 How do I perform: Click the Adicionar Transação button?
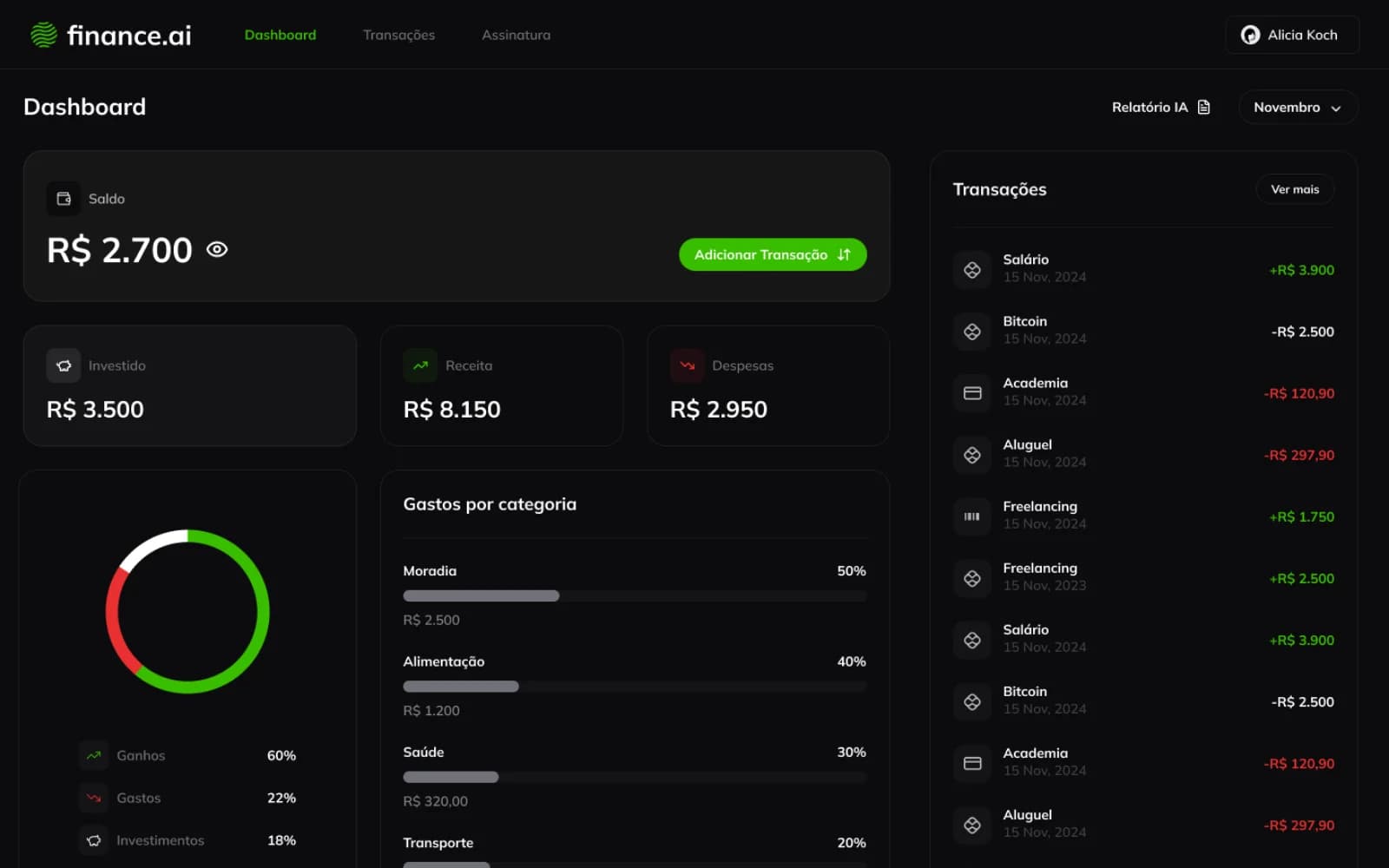773,254
